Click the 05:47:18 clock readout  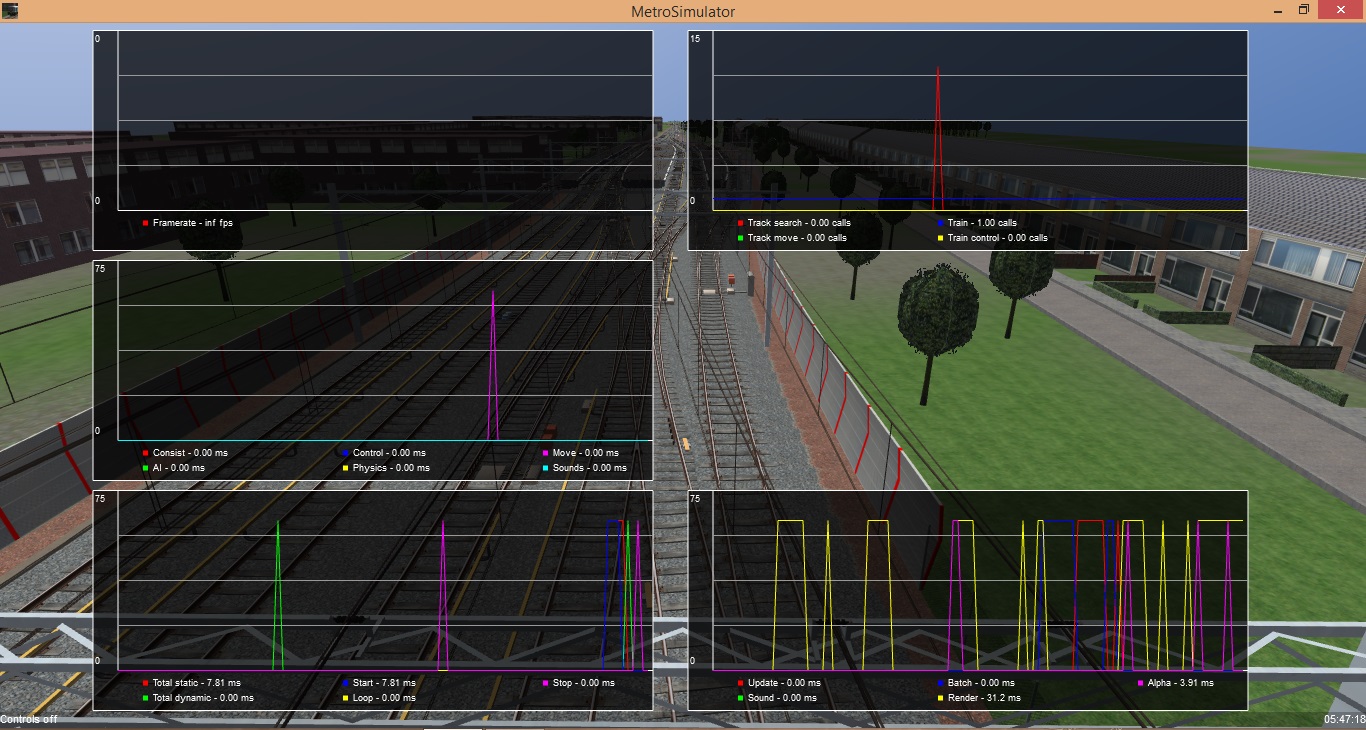click(1345, 719)
